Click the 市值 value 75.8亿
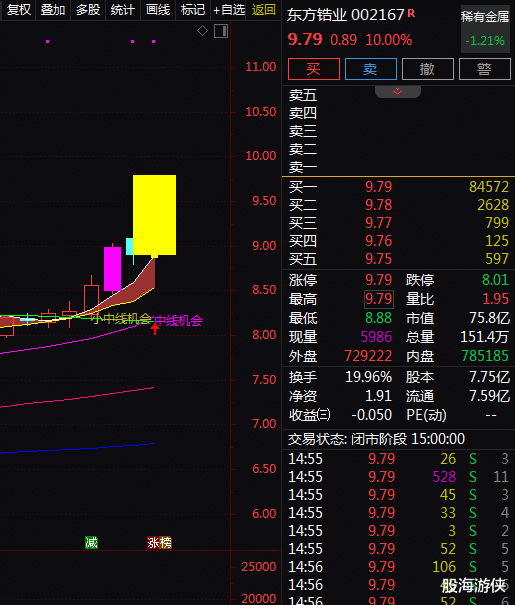The height and width of the screenshot is (605, 515). (490, 318)
